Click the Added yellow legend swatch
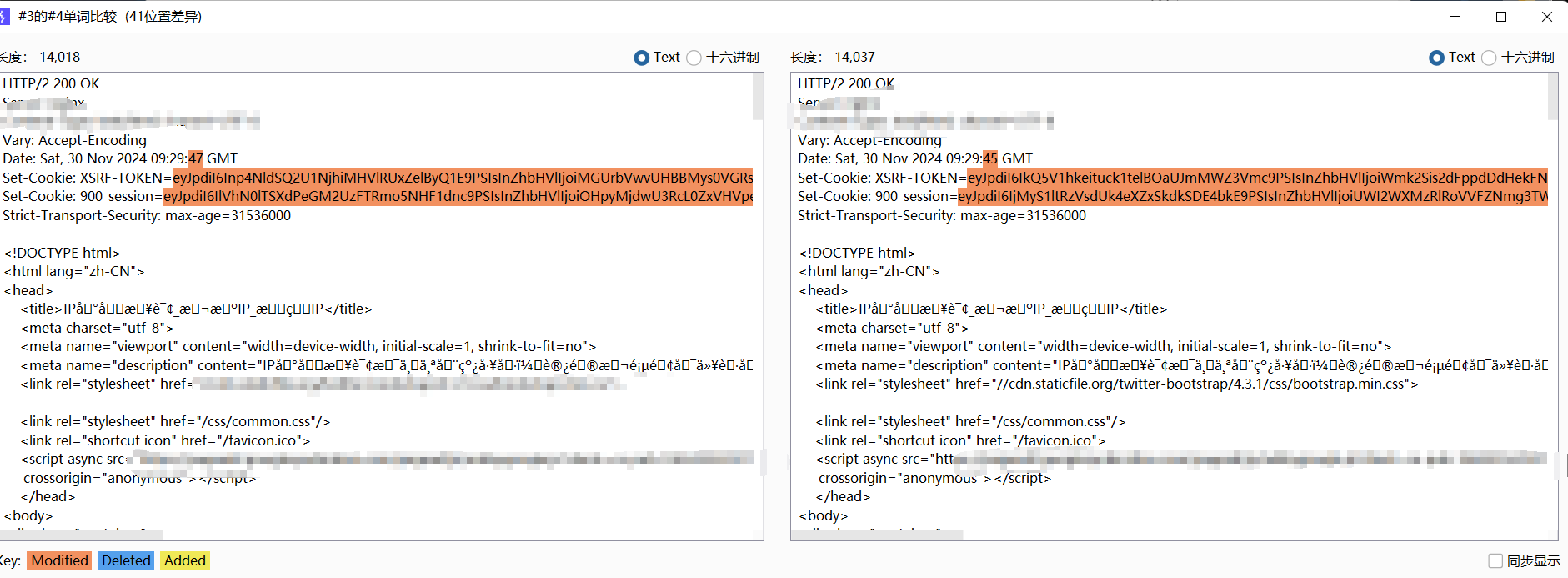 (x=185, y=560)
